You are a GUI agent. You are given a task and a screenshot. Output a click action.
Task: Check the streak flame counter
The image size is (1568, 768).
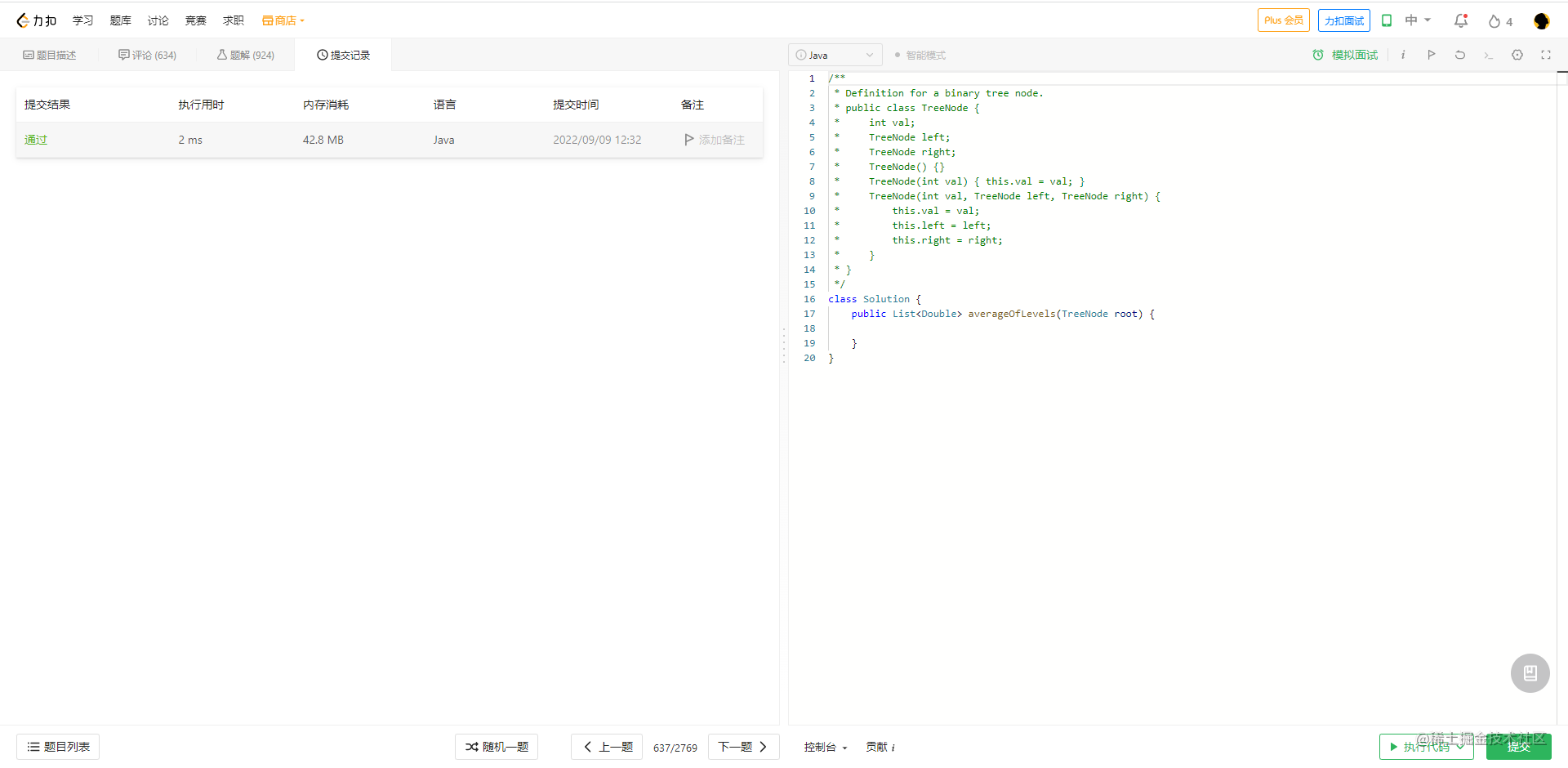click(x=1500, y=21)
